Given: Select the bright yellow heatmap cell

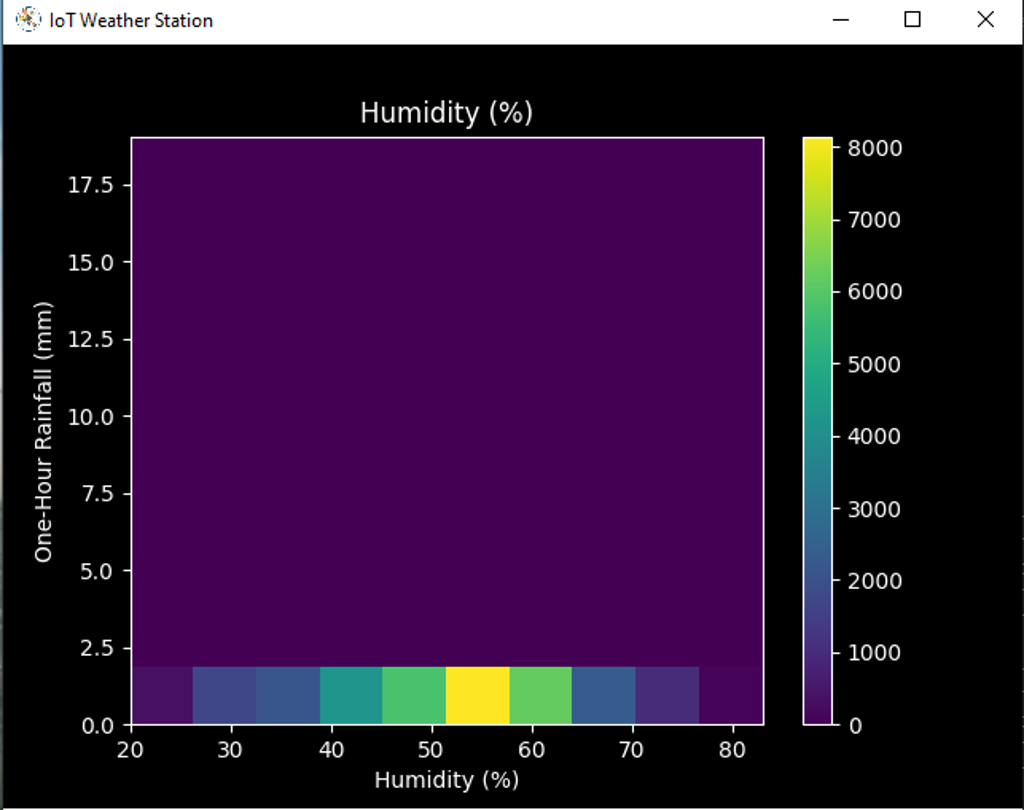Looking at the screenshot, I should 477,695.
